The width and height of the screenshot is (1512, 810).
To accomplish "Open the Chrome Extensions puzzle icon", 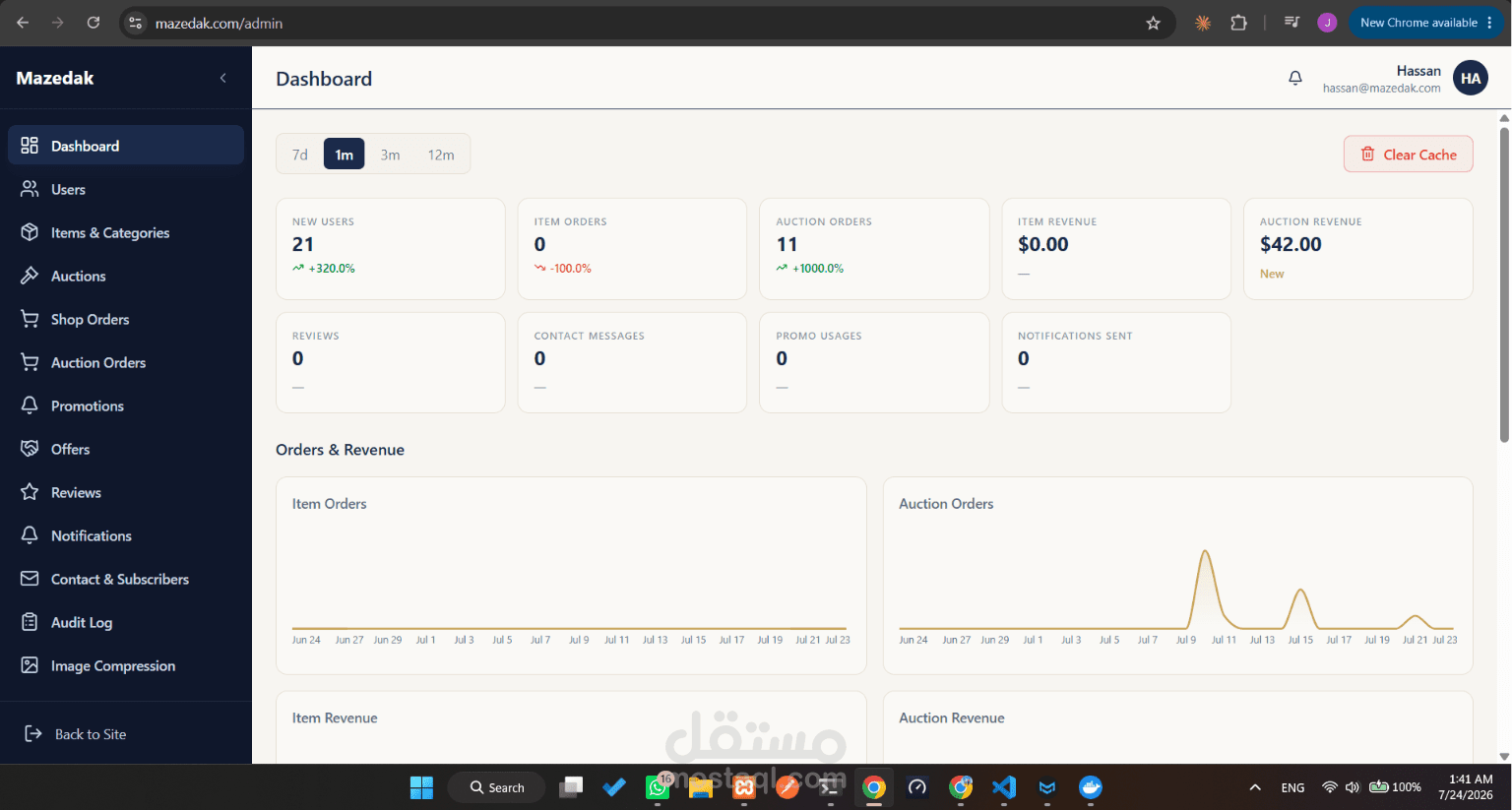I will pos(1239,23).
